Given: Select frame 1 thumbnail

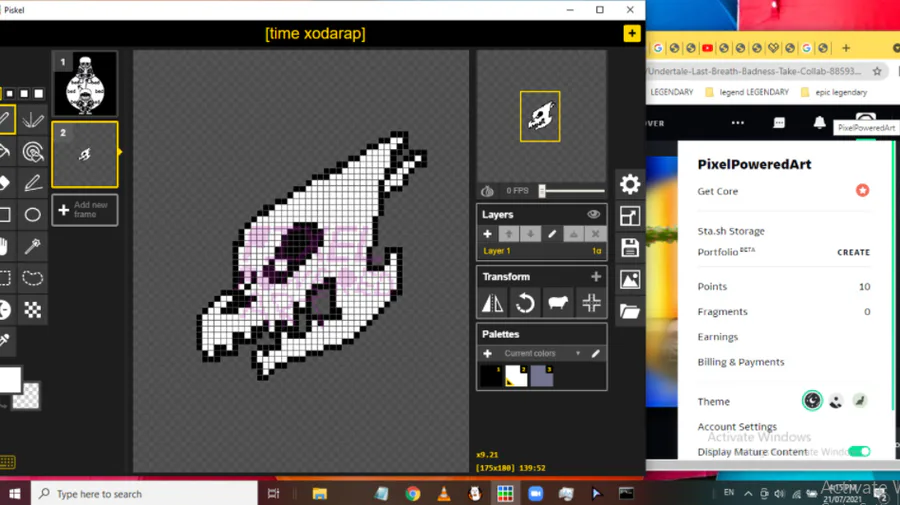Looking at the screenshot, I should click(85, 84).
